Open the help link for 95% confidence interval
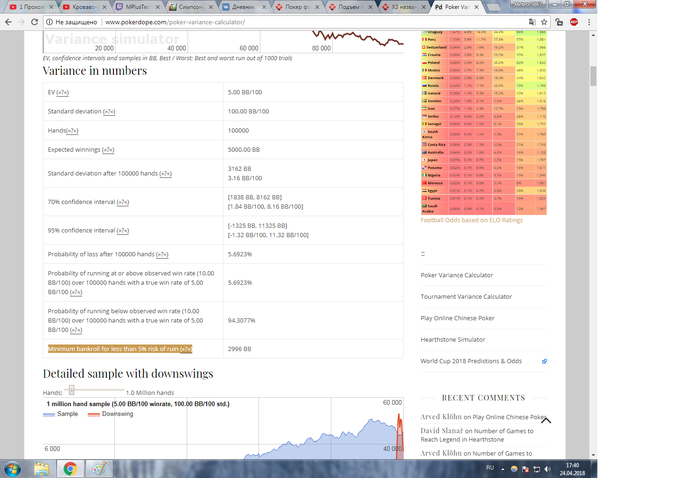The width and height of the screenshot is (700, 478). click(123, 231)
